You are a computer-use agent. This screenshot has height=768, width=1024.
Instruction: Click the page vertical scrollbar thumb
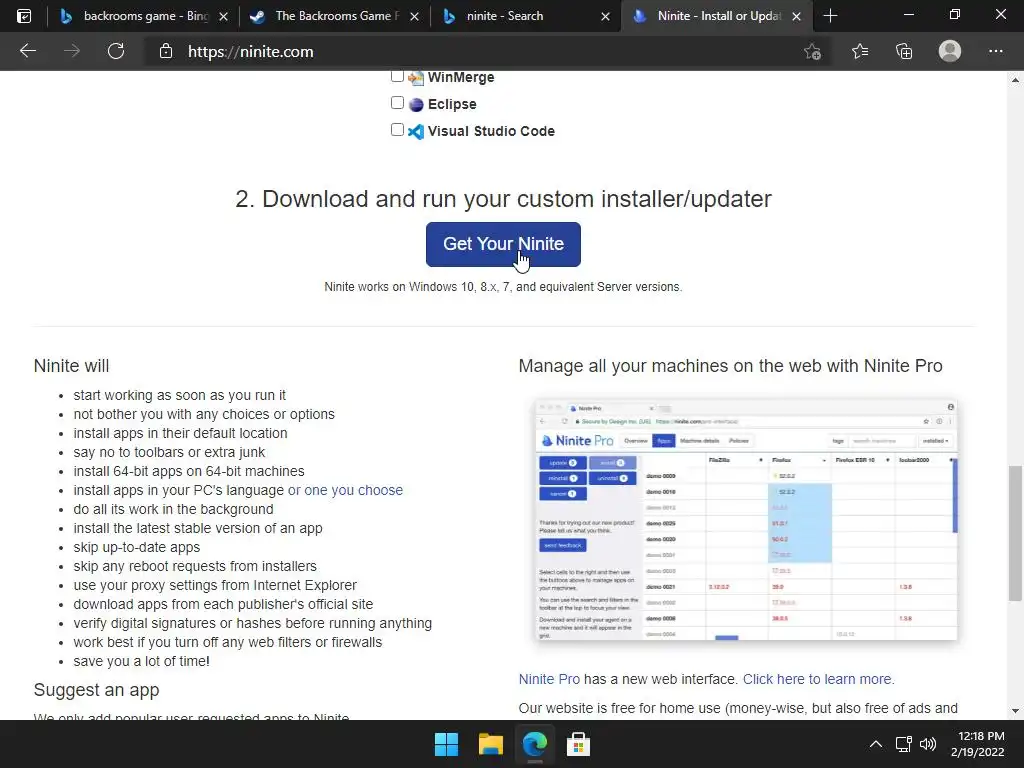pos(1014,533)
